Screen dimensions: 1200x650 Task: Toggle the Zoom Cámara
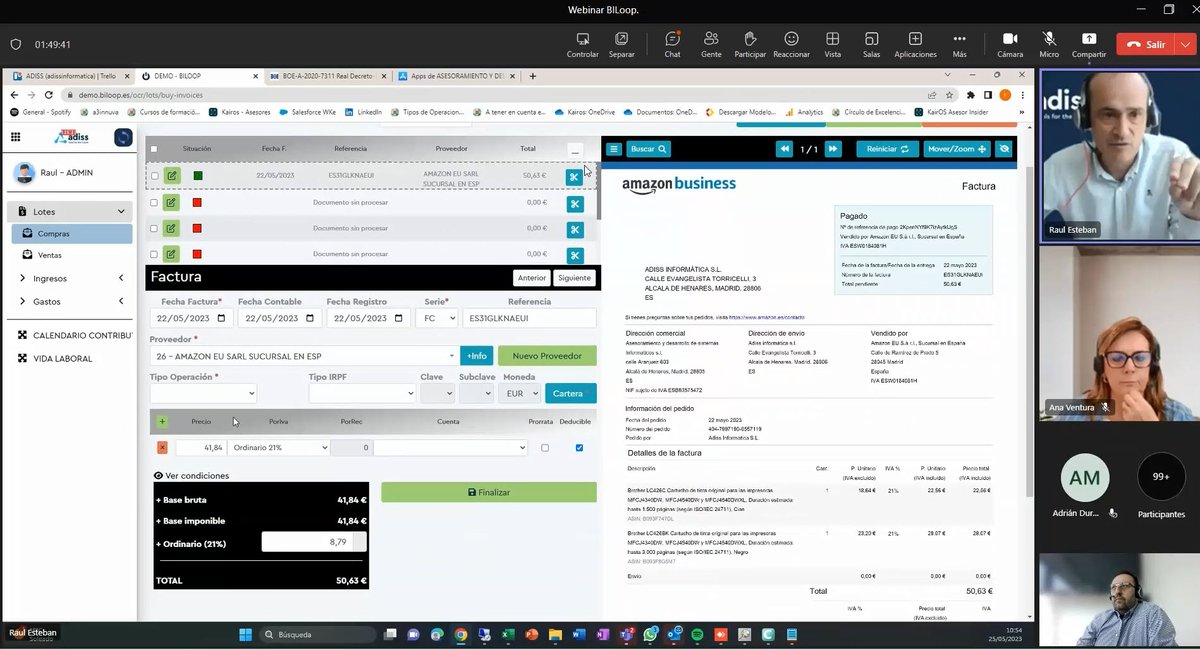click(x=1010, y=44)
